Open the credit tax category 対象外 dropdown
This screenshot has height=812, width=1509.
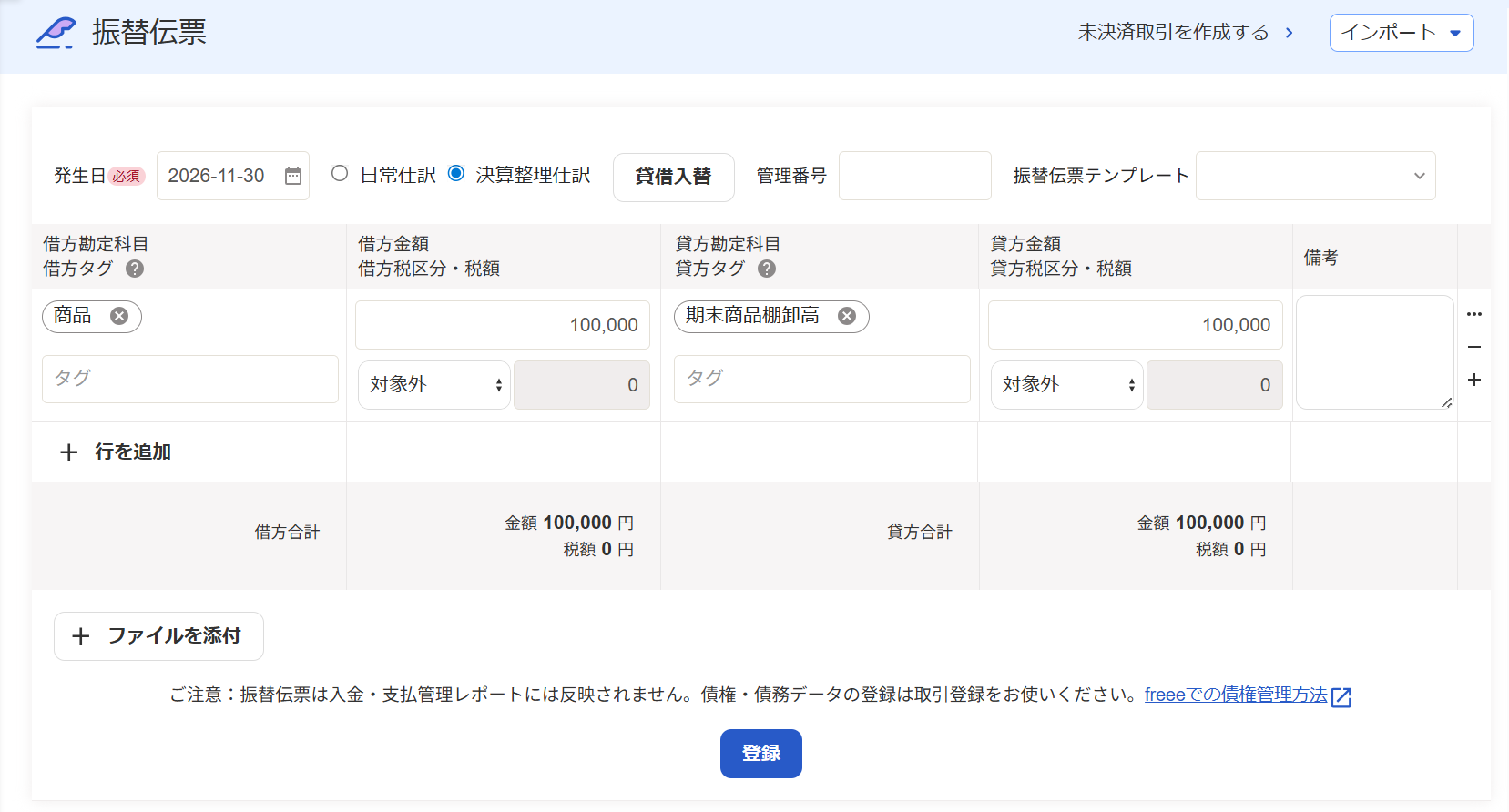[1066, 385]
